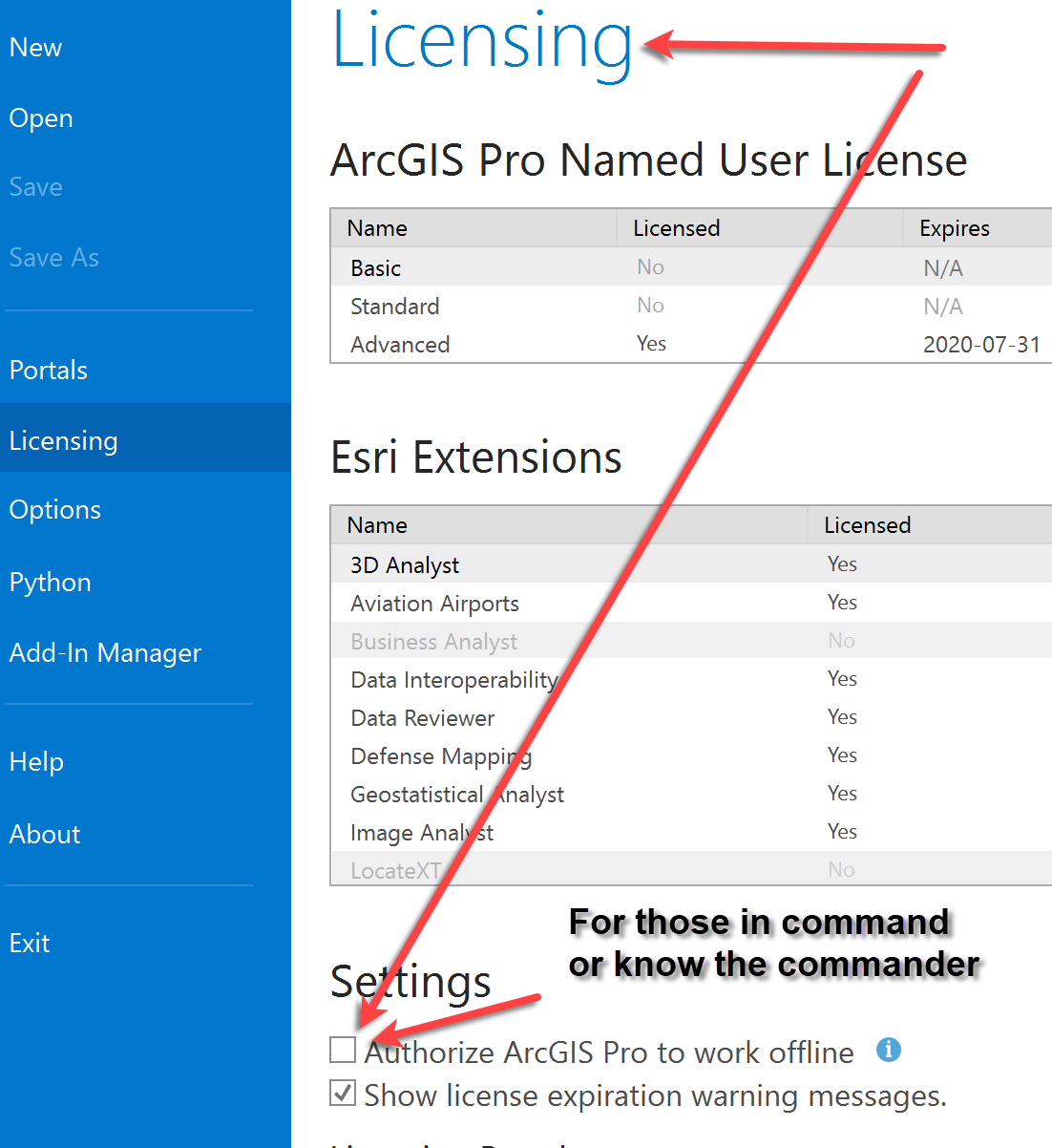The width and height of the screenshot is (1052, 1148).
Task: Uncheck Show license expiration warning messages
Action: 343,1093
